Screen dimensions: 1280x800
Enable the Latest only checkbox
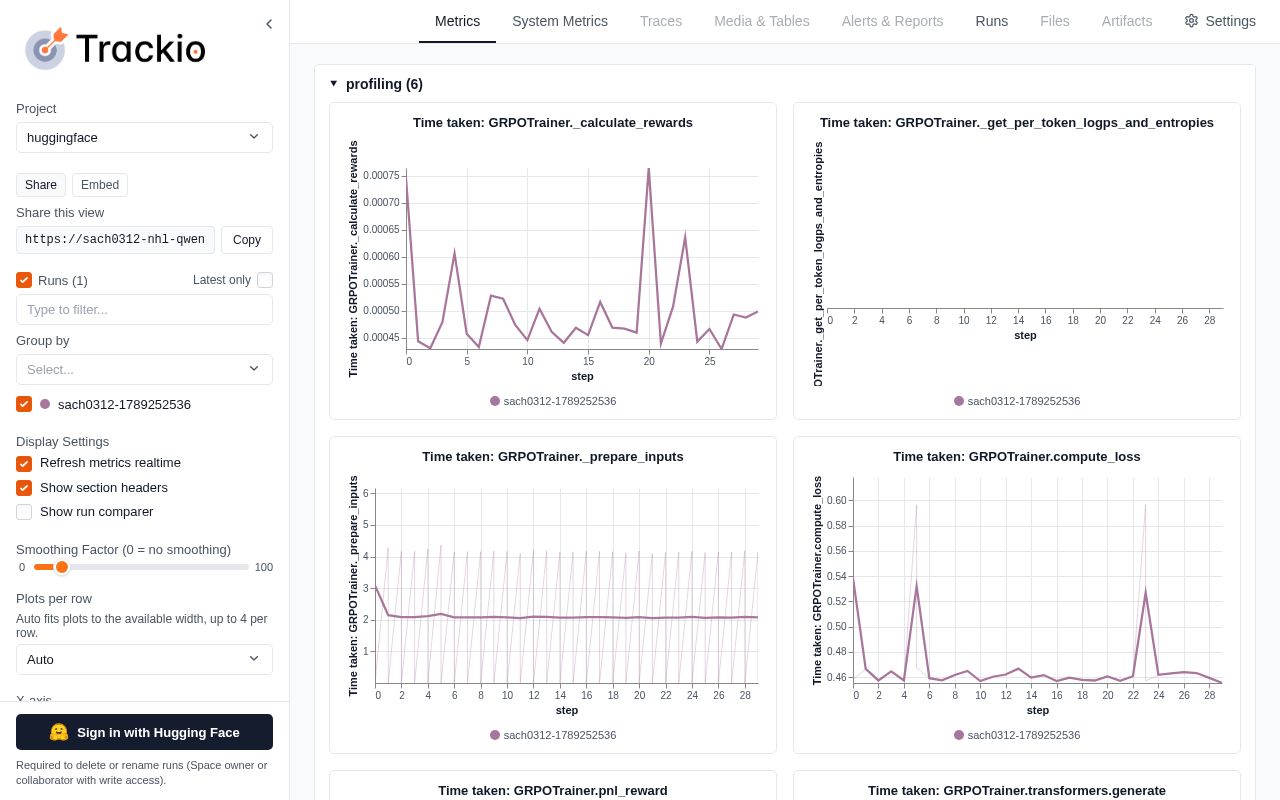pos(265,280)
